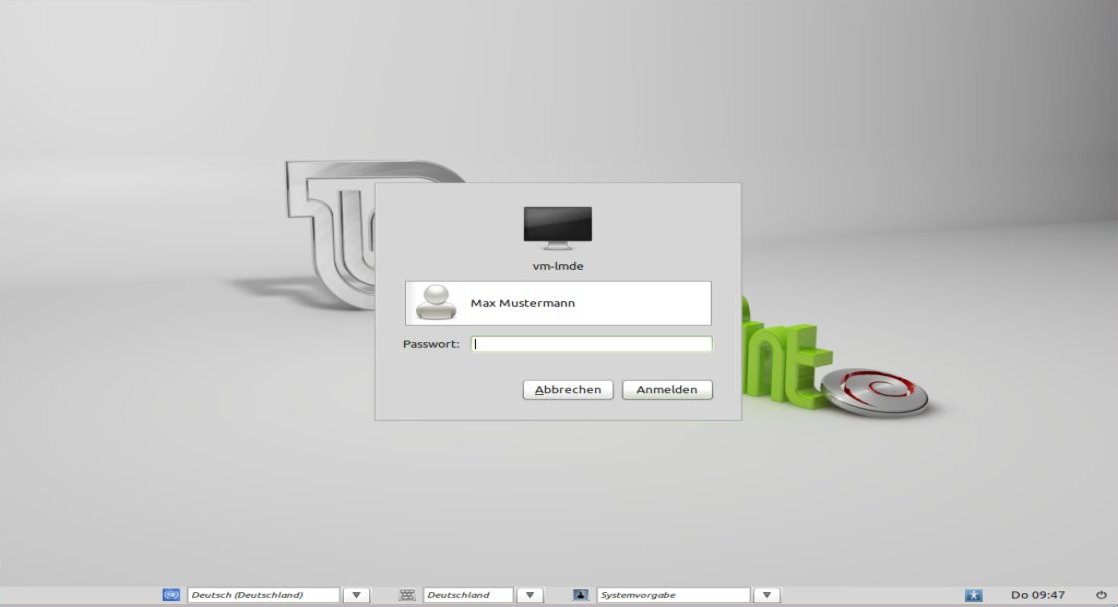Click the session type icon
Viewport: 1118px width, 607px height.
tap(581, 595)
